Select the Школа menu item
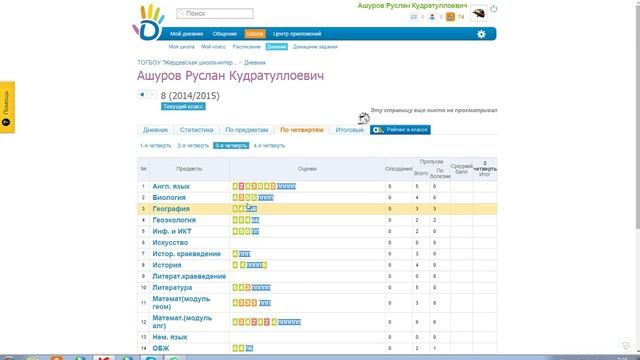 tap(255, 34)
